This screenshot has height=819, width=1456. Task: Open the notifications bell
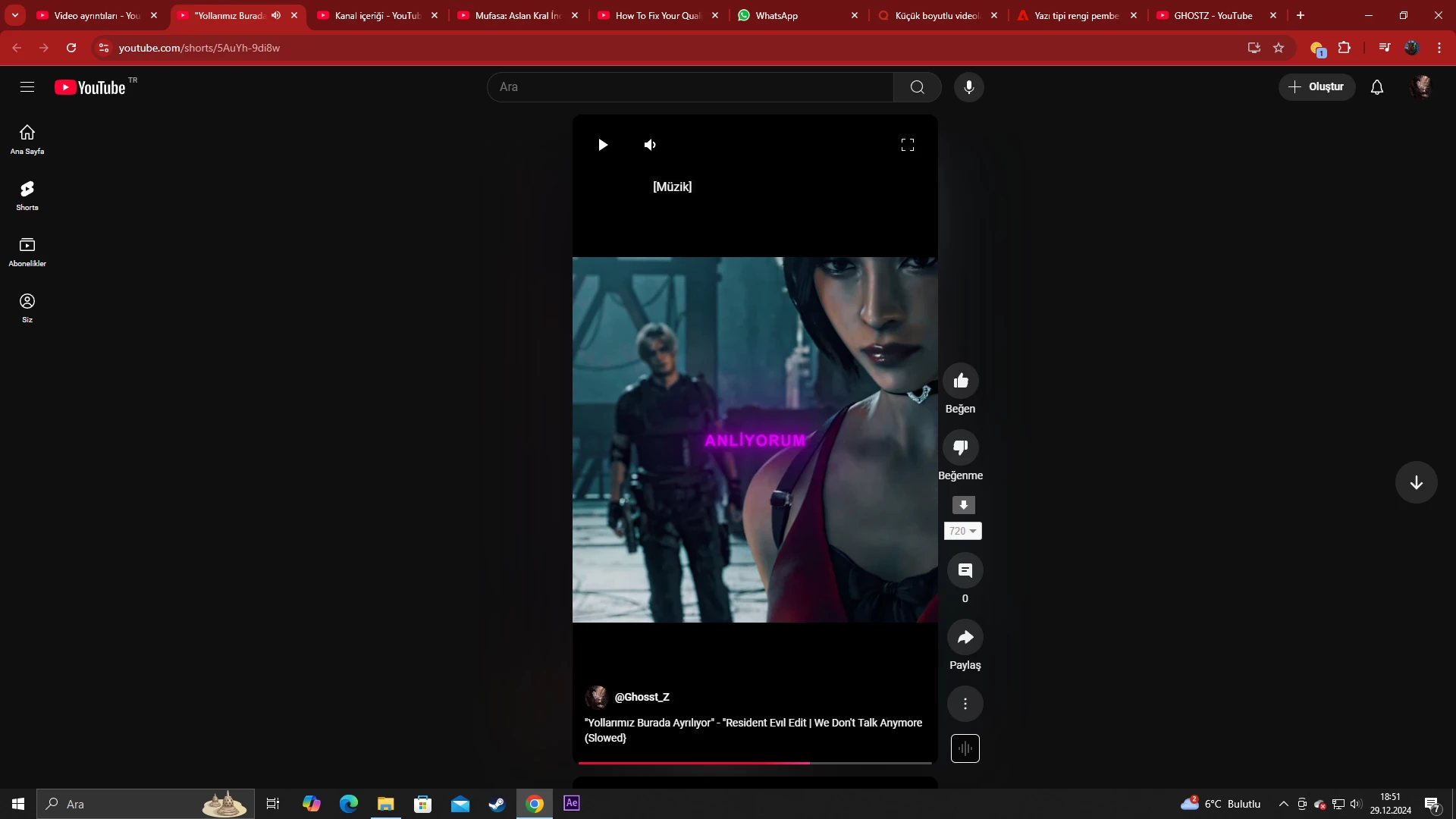pos(1376,87)
